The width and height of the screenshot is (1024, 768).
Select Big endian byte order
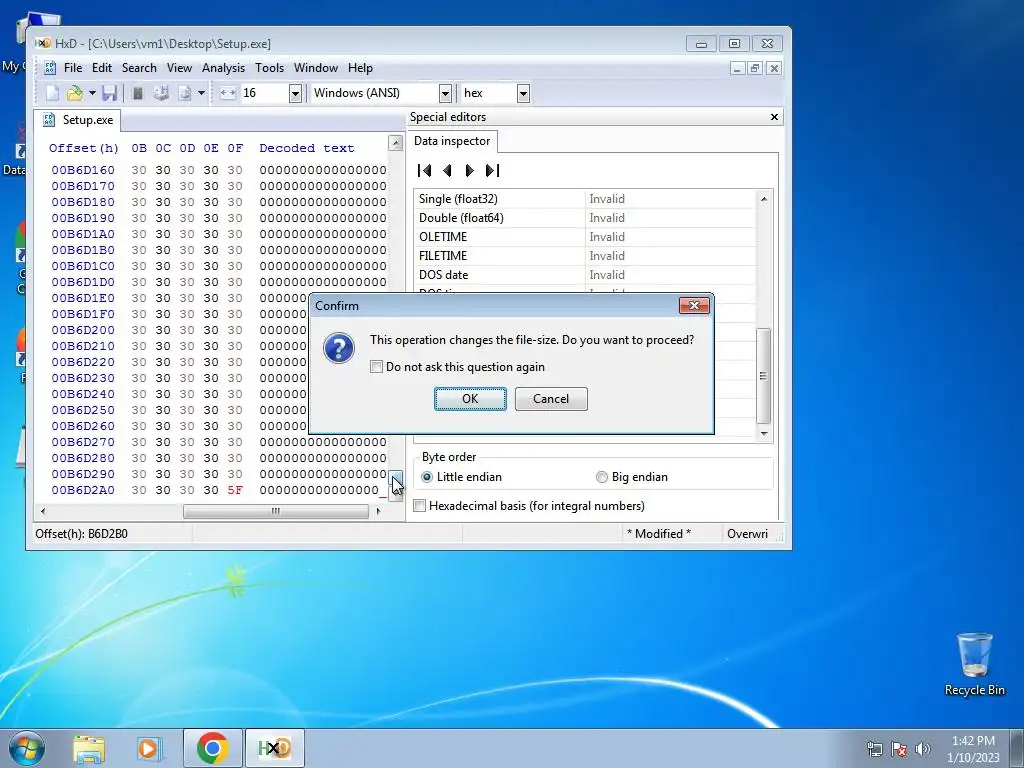click(601, 477)
